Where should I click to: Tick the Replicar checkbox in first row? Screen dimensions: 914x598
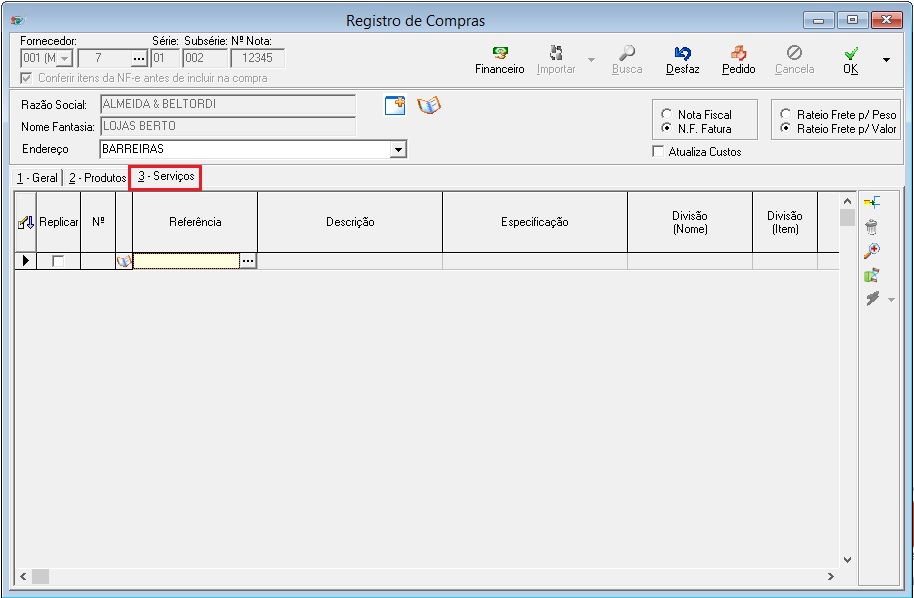(58, 261)
